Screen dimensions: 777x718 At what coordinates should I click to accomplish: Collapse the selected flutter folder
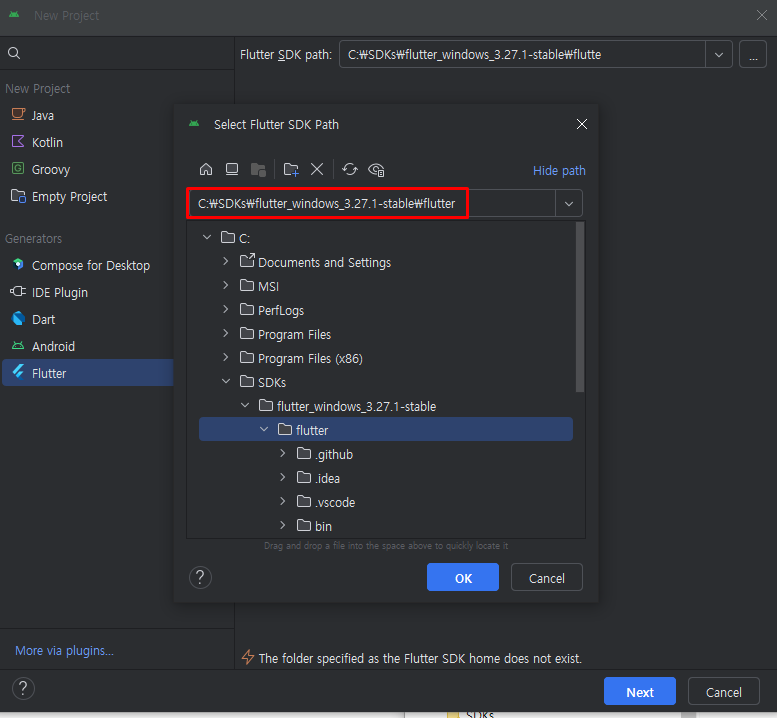pos(264,430)
